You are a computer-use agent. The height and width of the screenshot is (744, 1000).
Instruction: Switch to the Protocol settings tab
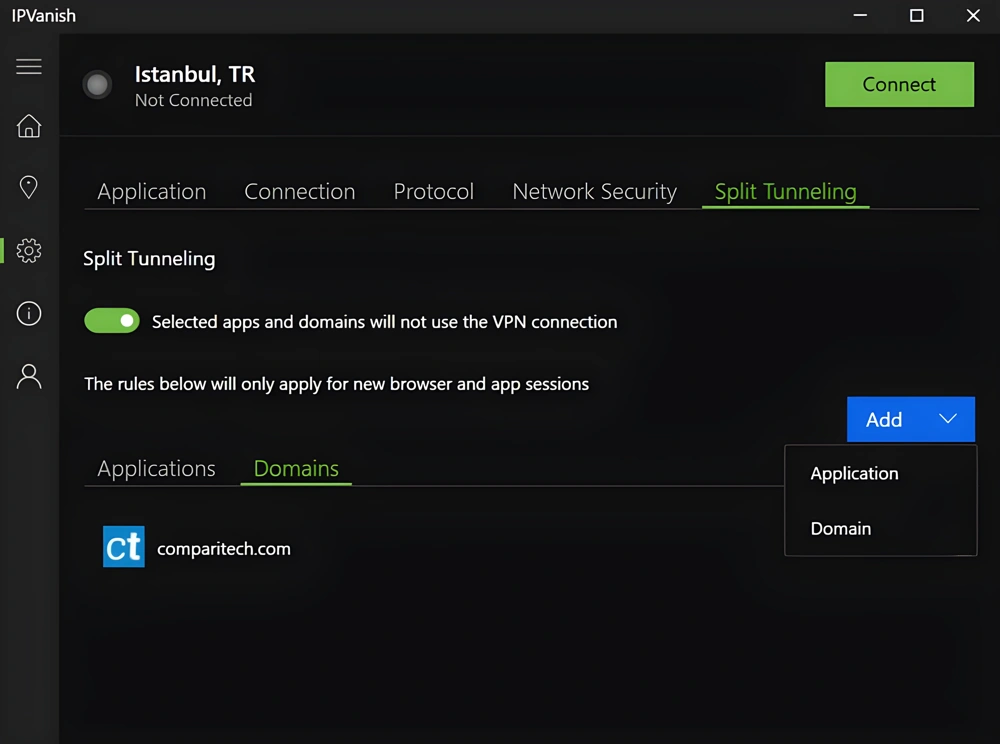(434, 191)
